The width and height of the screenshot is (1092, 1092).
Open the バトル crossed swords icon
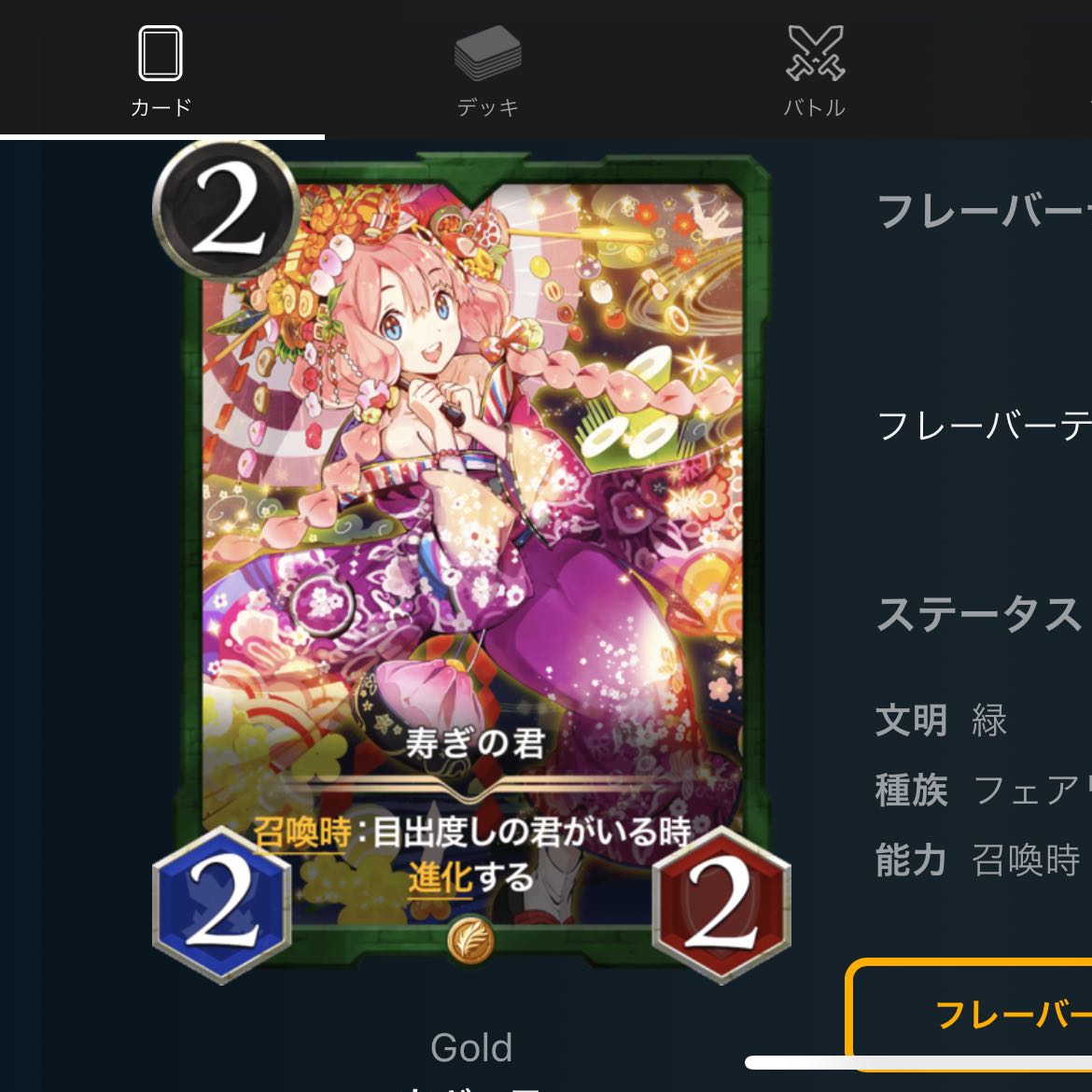click(x=815, y=53)
